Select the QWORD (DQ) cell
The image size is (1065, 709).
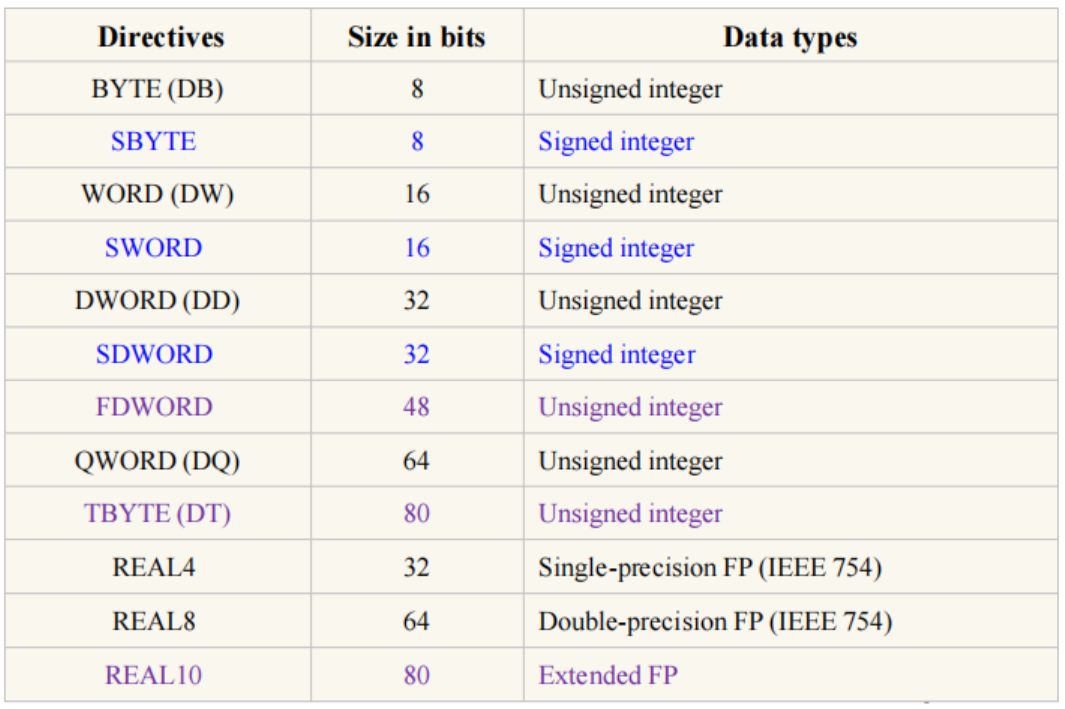coord(157,461)
